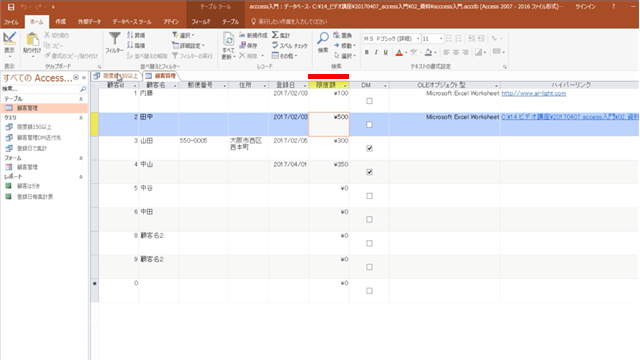640x360 pixels.
Task: Toggle italic formatting
Action: point(376,52)
